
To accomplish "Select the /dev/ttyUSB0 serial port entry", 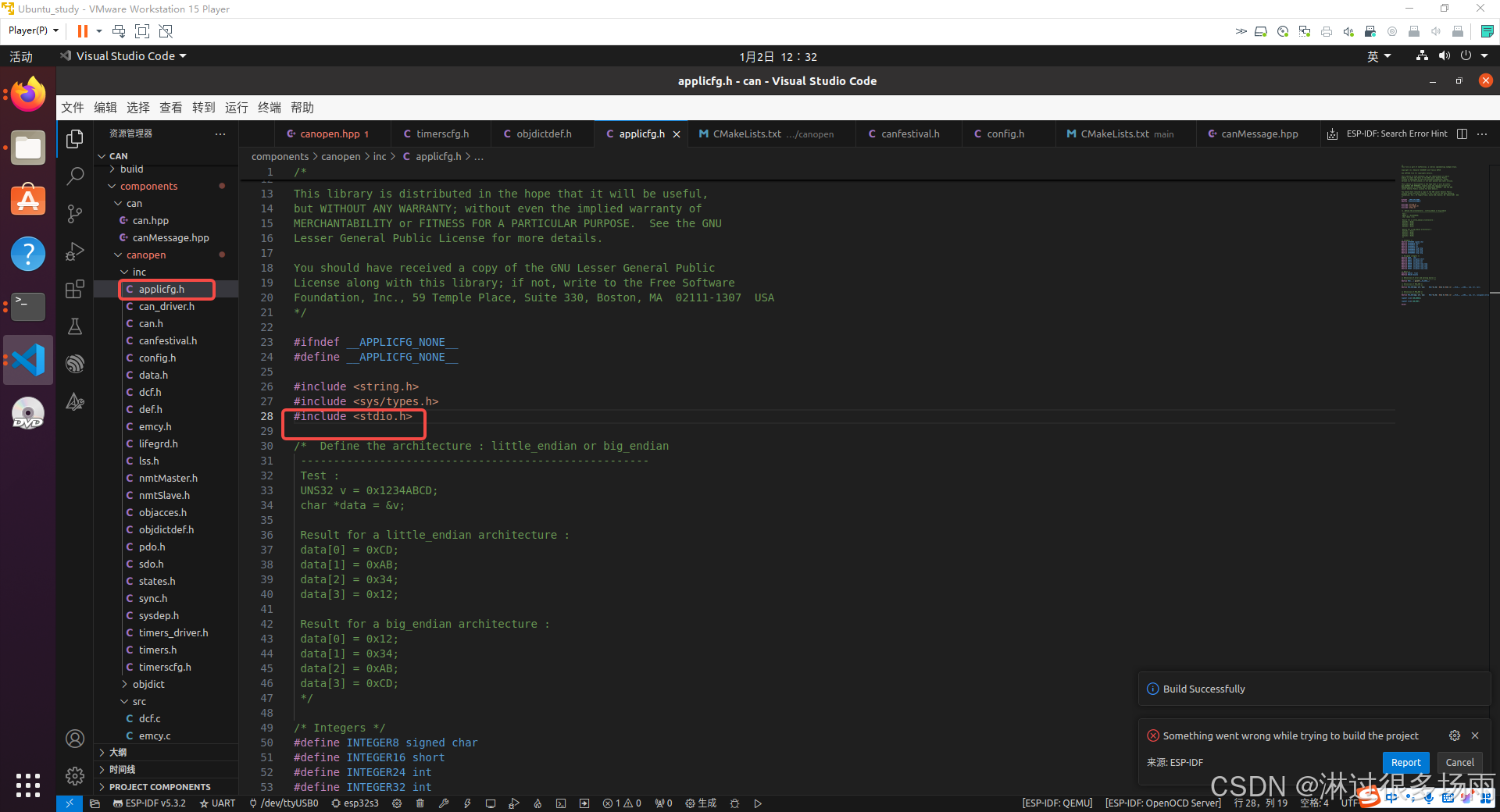I will [x=284, y=803].
